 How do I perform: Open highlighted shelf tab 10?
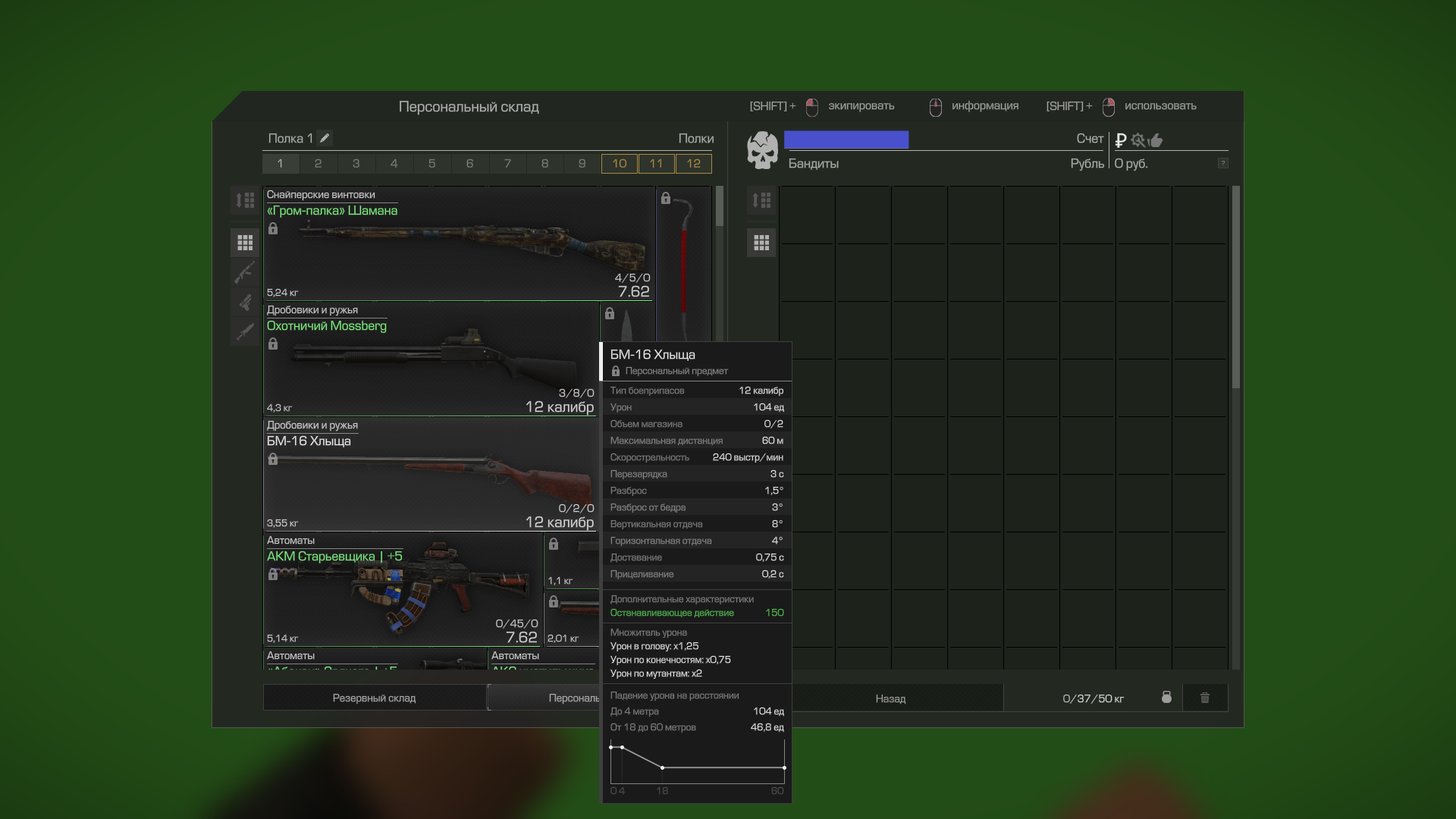coord(620,163)
